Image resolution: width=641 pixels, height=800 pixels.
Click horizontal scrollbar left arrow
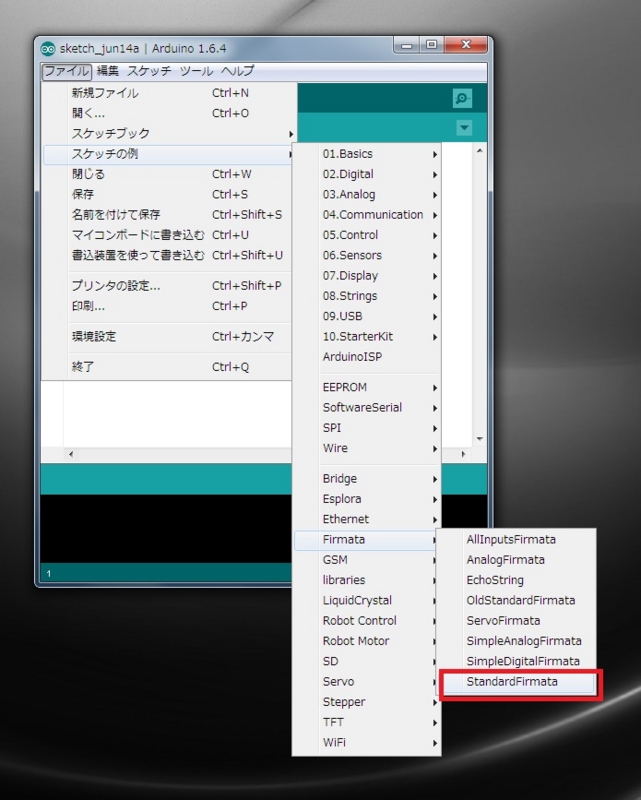click(x=71, y=454)
